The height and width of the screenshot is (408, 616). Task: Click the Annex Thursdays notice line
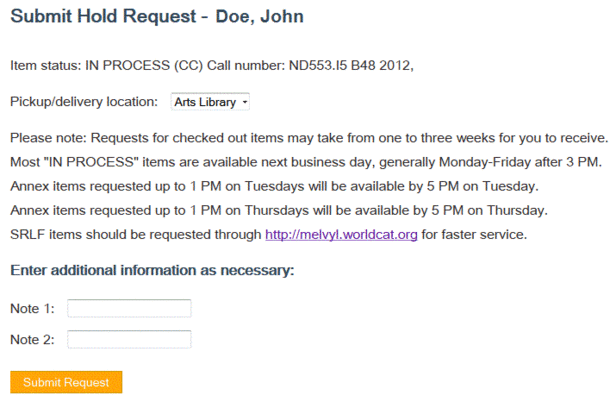tap(278, 210)
